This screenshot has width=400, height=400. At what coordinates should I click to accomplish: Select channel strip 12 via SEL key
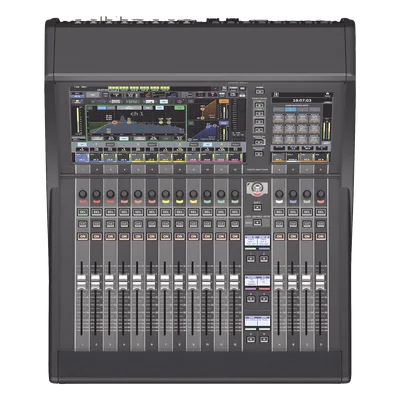click(235, 212)
